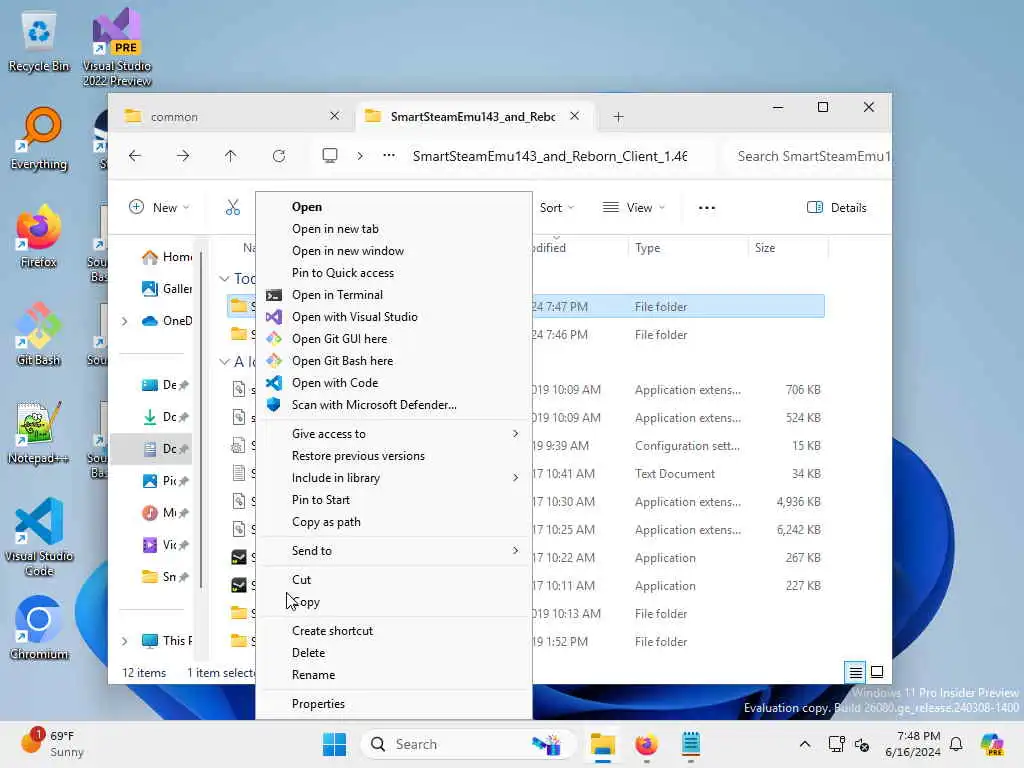The image size is (1024, 768).
Task: Click the Search SmartSteamEmu field
Action: coord(808,156)
